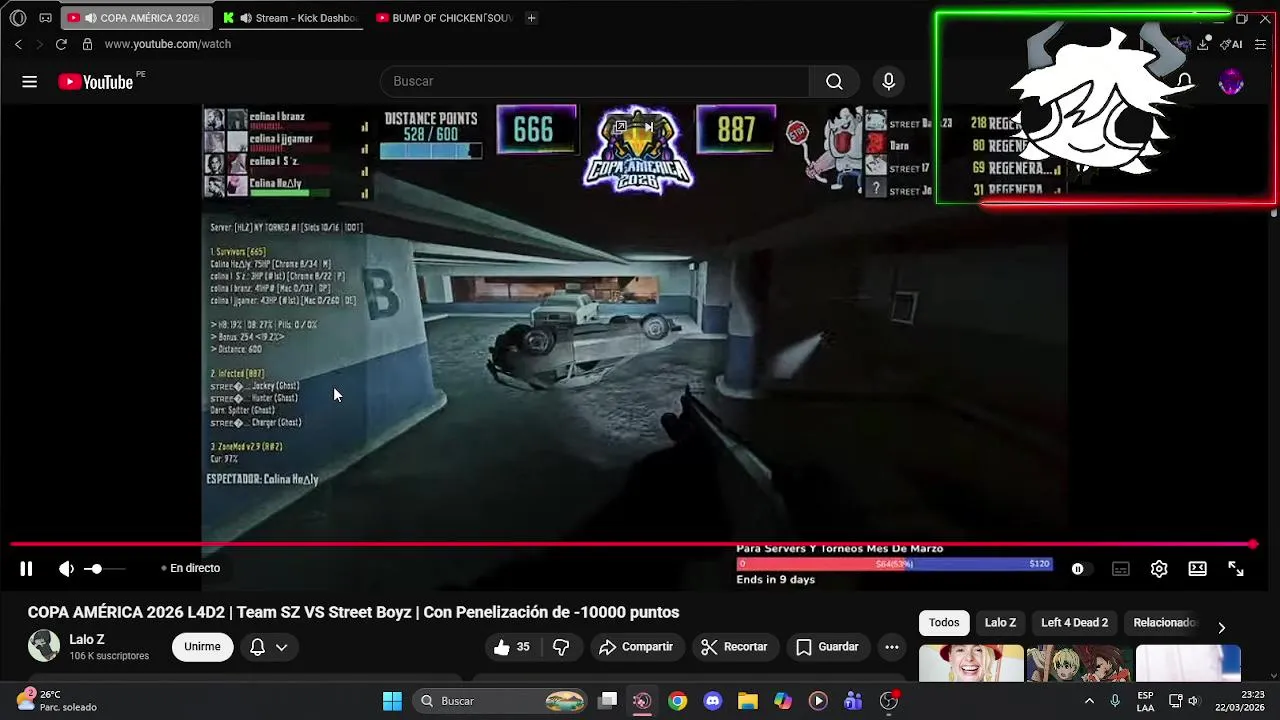Start voice search with the microphone
The image size is (1280, 720).
pyautogui.click(x=888, y=82)
